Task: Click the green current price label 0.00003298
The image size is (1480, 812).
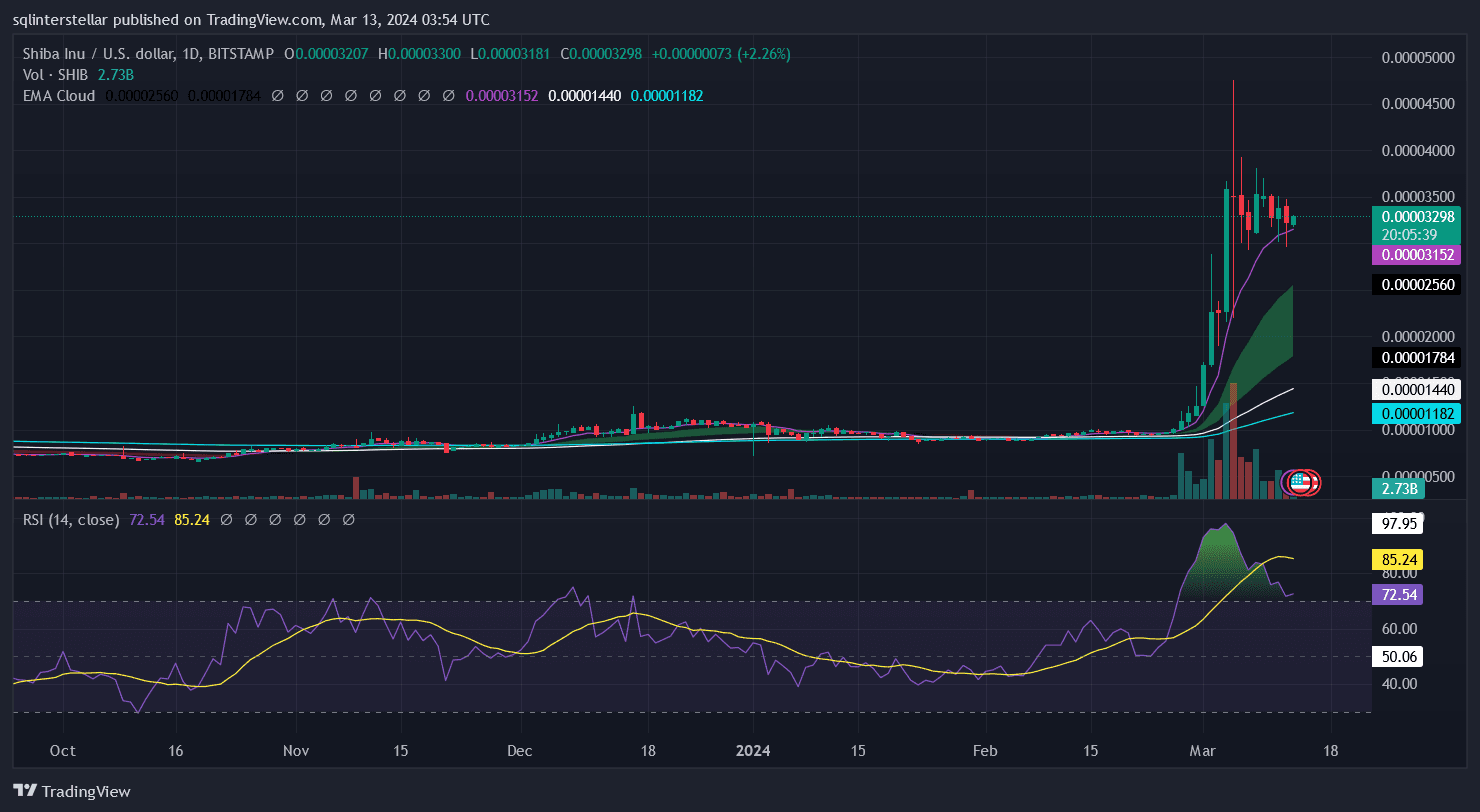Action: pyautogui.click(x=1418, y=216)
